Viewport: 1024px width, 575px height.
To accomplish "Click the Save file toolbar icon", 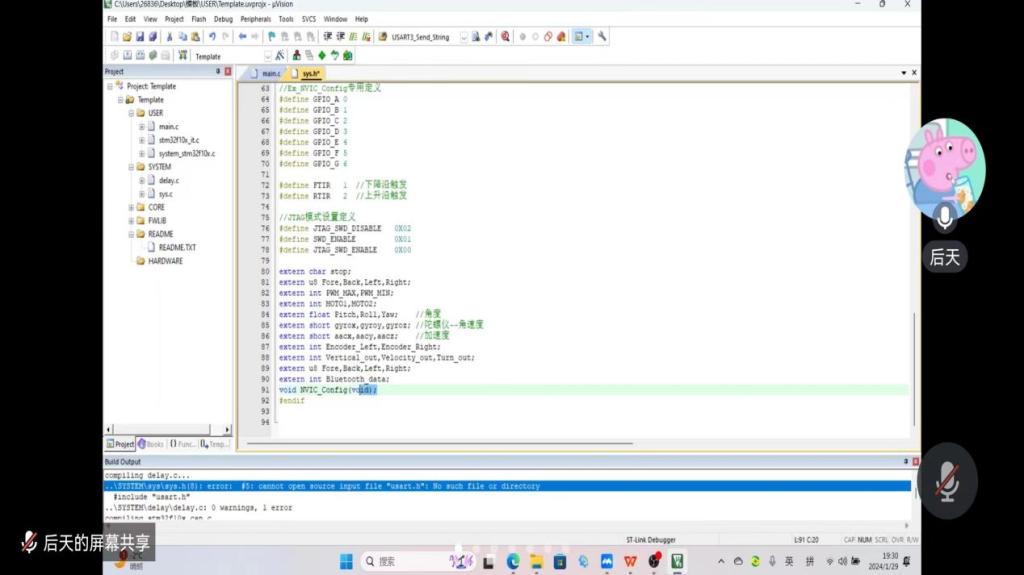I will click(x=139, y=37).
